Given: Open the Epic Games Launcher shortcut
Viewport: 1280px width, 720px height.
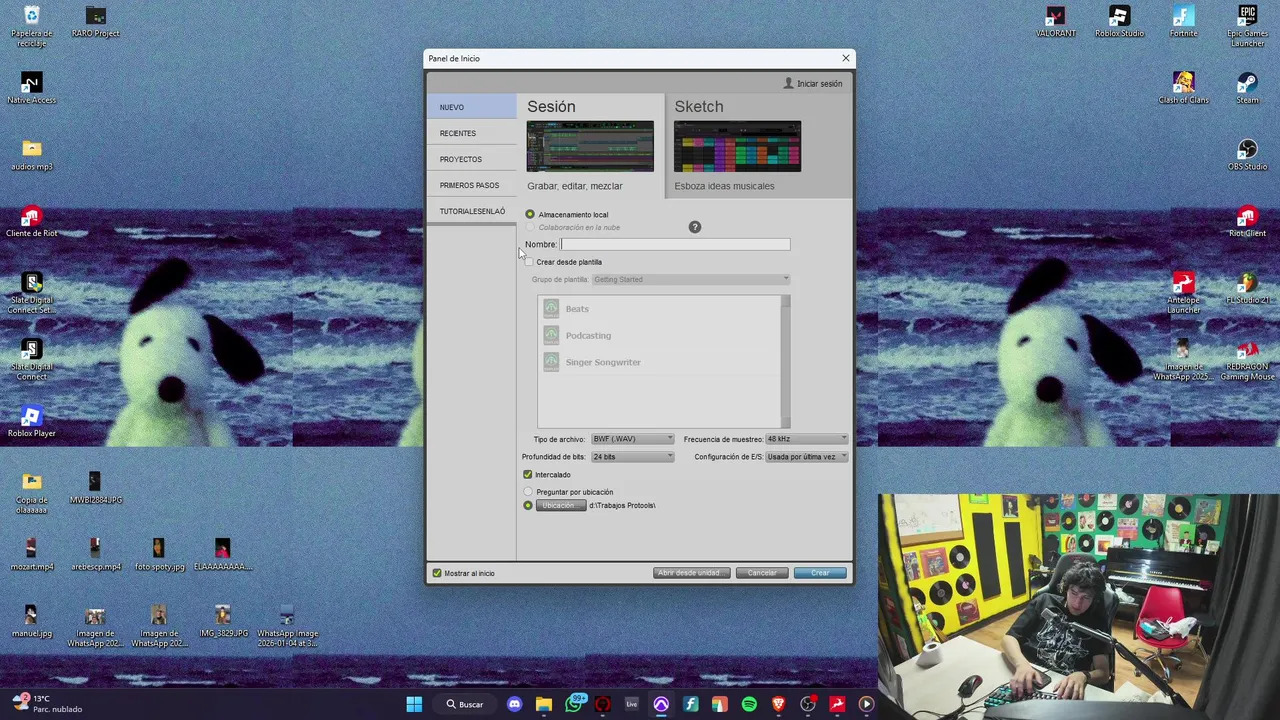Looking at the screenshot, I should click(x=1247, y=27).
